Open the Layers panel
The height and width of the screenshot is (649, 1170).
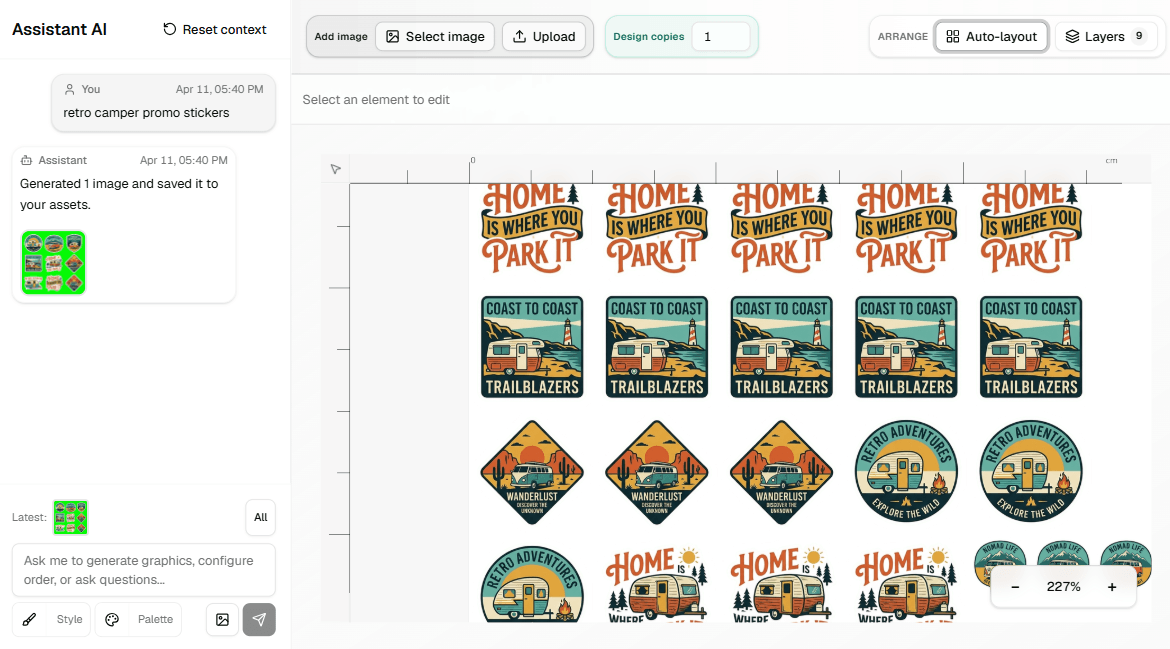[x=1105, y=37]
